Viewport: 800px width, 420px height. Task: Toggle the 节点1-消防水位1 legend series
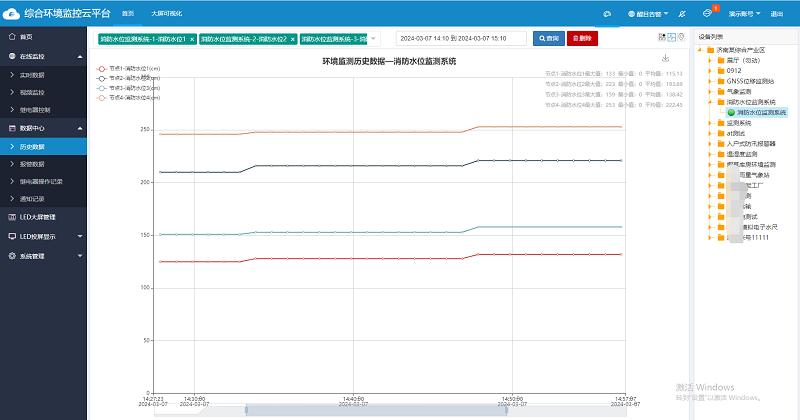click(x=127, y=69)
